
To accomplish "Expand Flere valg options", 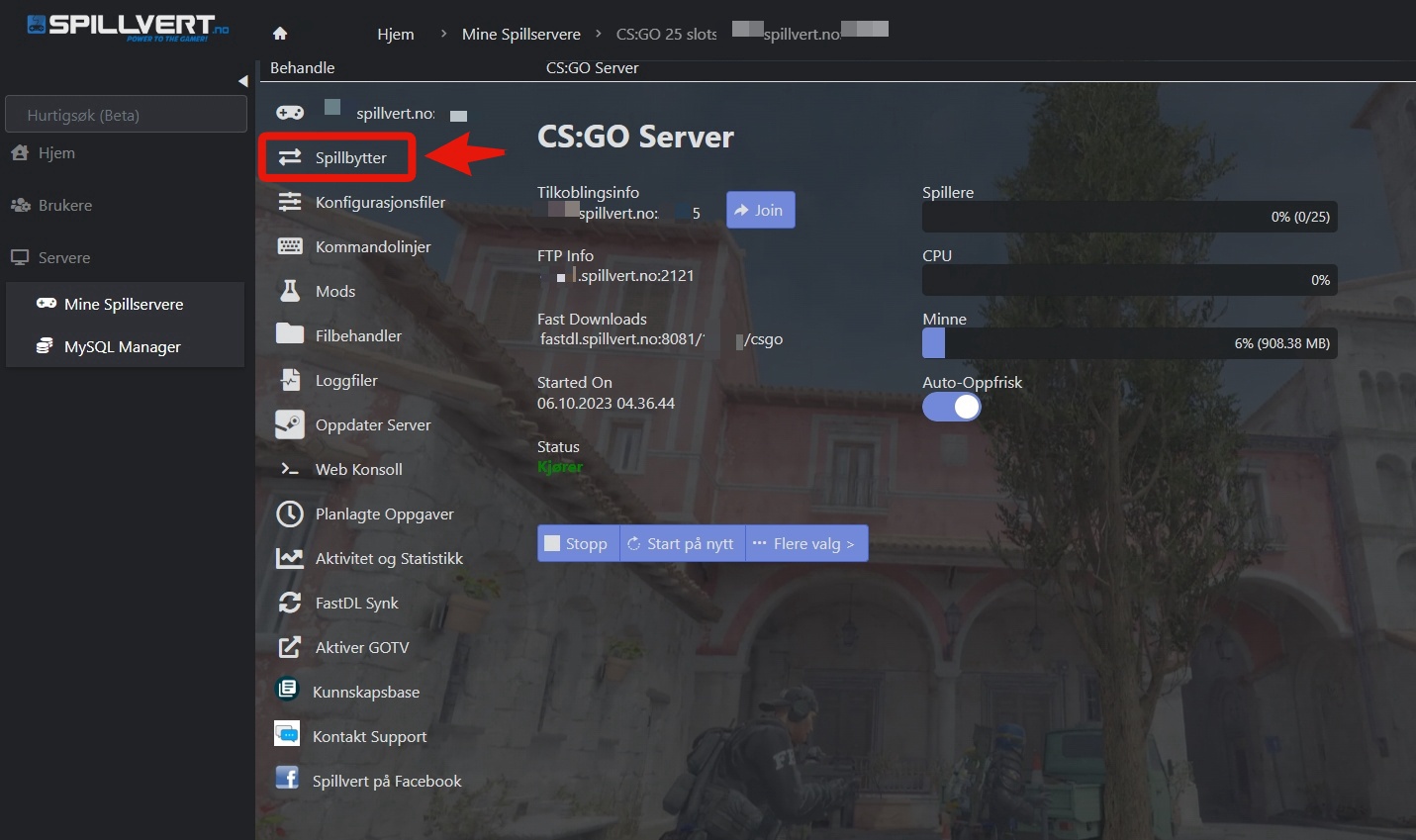I will [x=806, y=543].
